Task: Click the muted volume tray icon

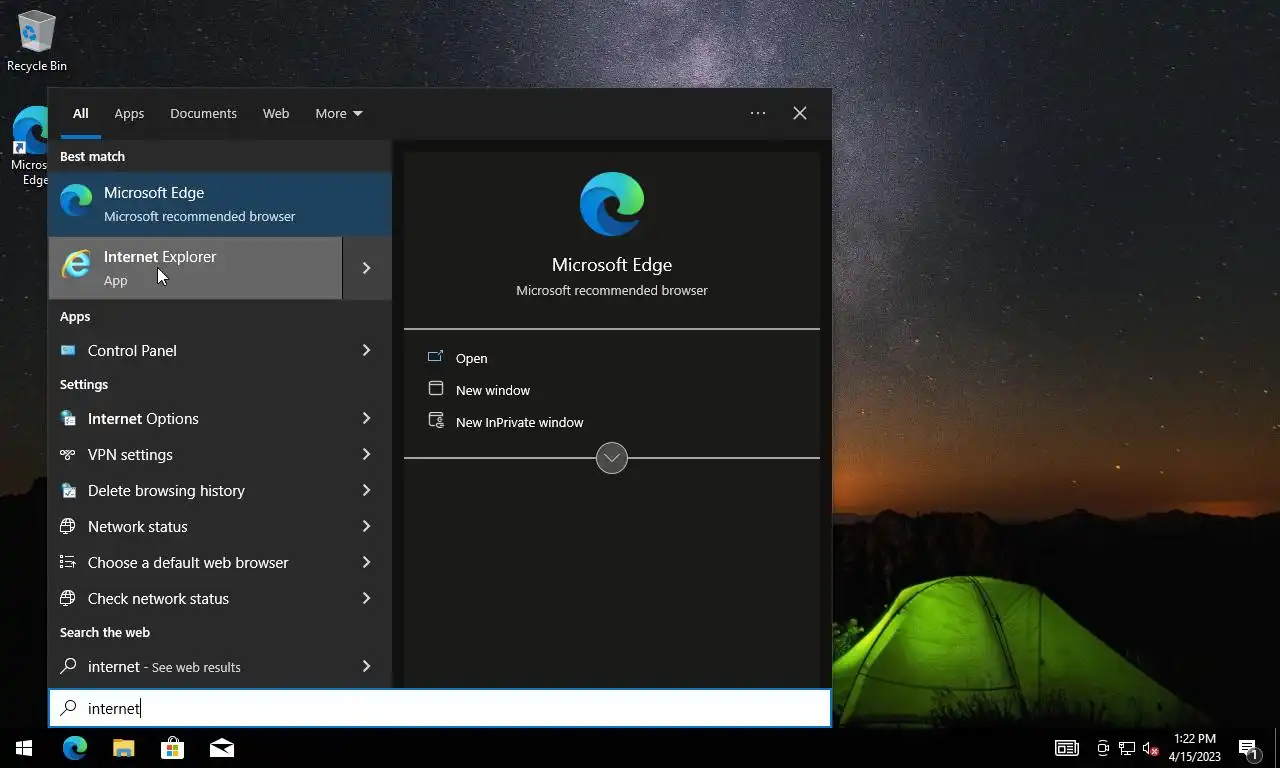Action: (x=1150, y=748)
